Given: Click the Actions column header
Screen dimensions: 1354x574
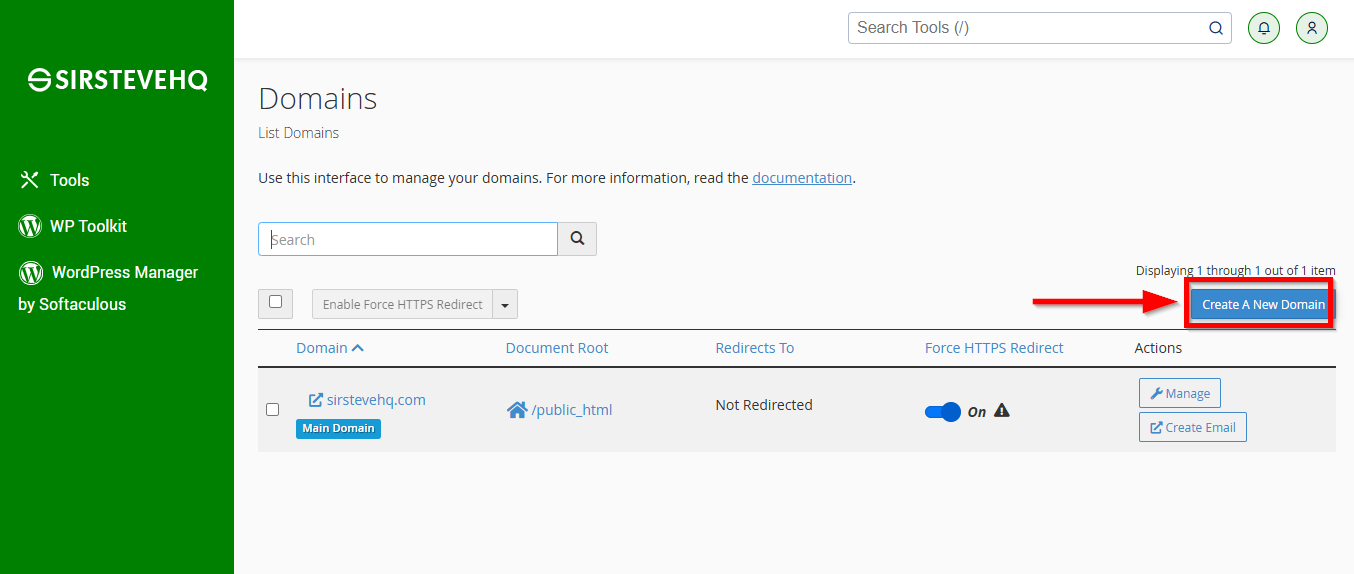Looking at the screenshot, I should pos(1158,348).
